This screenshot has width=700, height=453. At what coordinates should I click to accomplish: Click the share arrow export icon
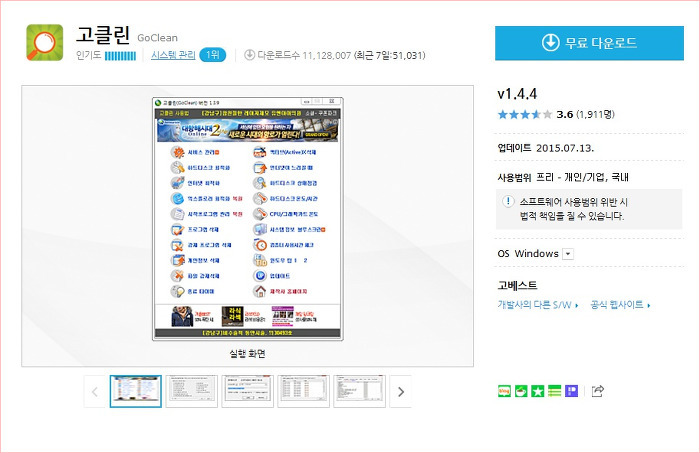597,391
